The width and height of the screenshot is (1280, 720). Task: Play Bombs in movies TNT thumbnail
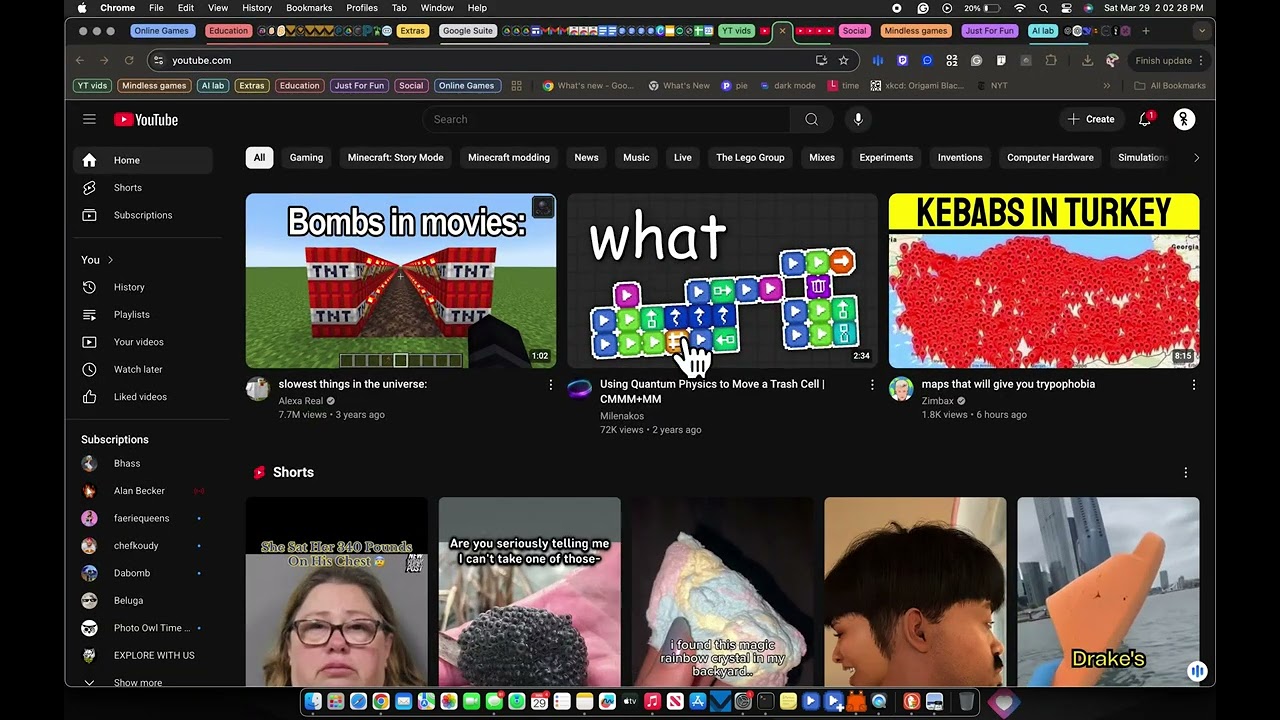(x=401, y=281)
